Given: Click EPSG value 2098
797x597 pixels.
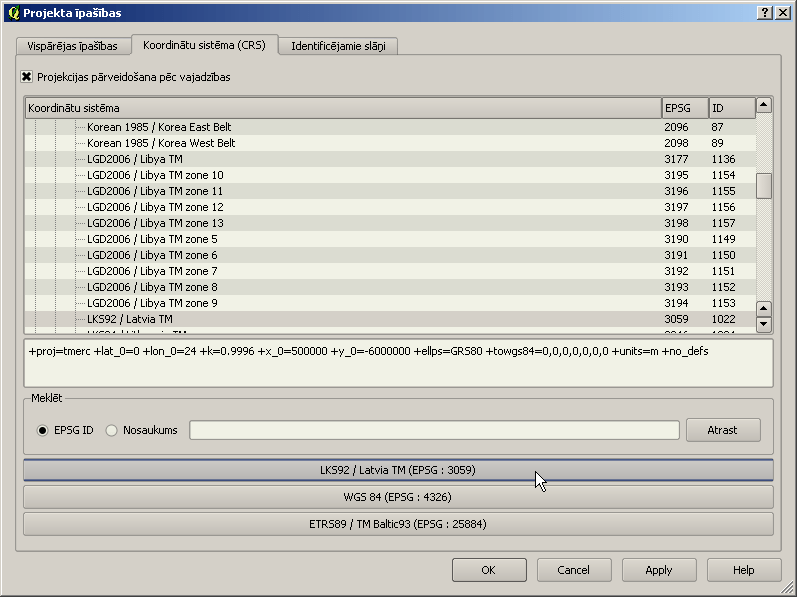Looking at the screenshot, I should point(677,143).
